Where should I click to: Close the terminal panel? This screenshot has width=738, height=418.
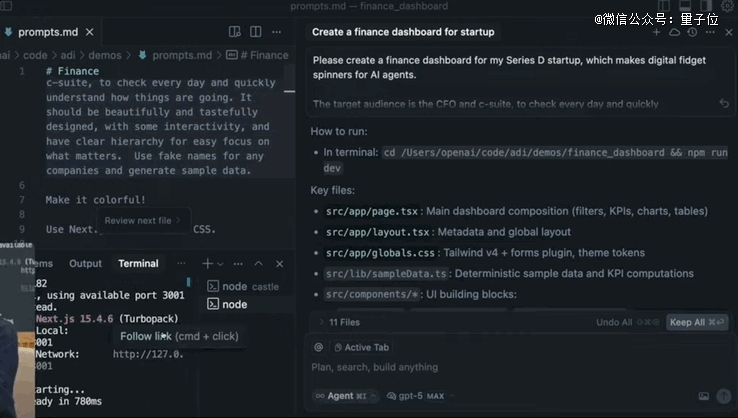pos(279,264)
